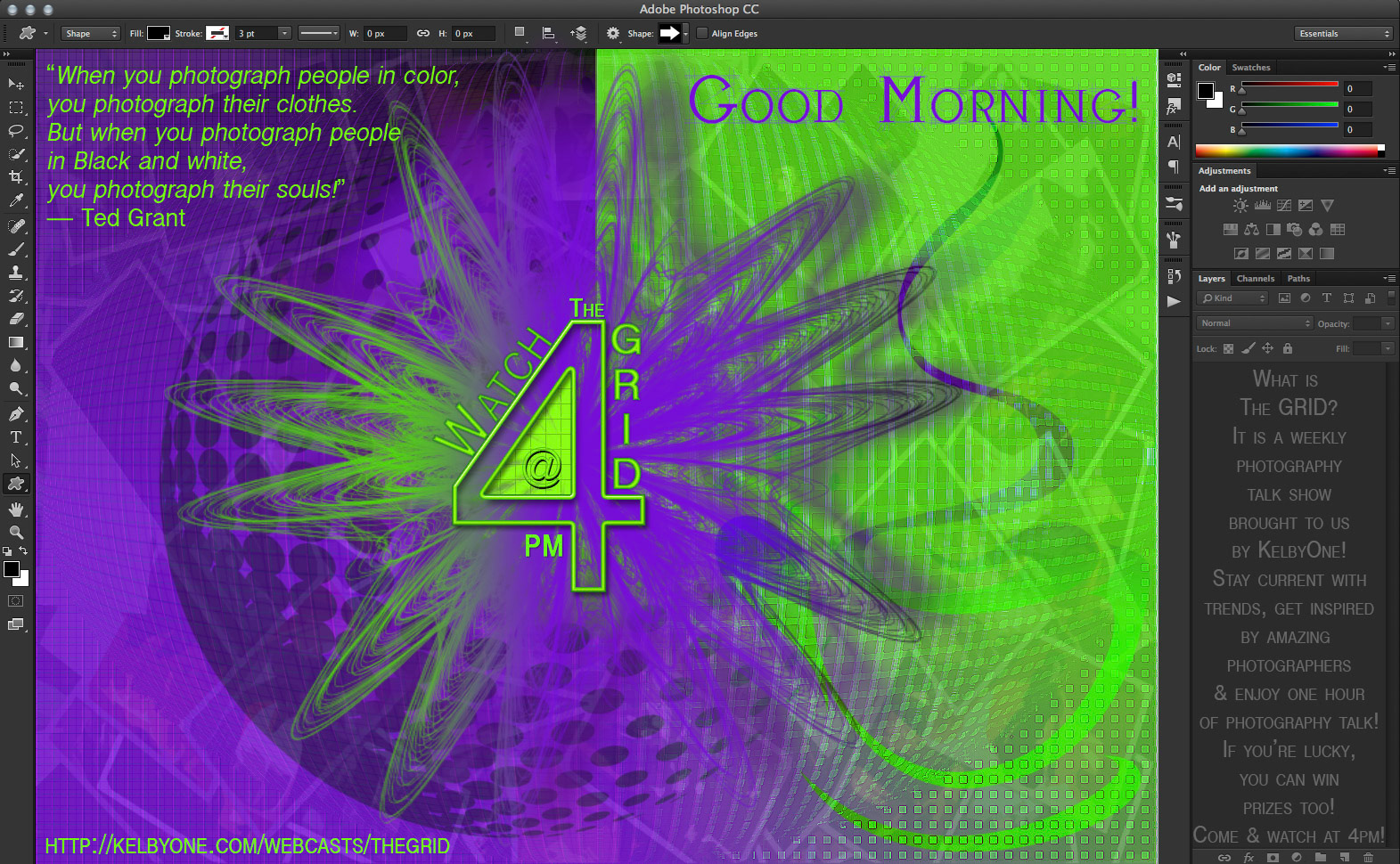
Task: Add a Curves adjustment
Action: click(1284, 206)
